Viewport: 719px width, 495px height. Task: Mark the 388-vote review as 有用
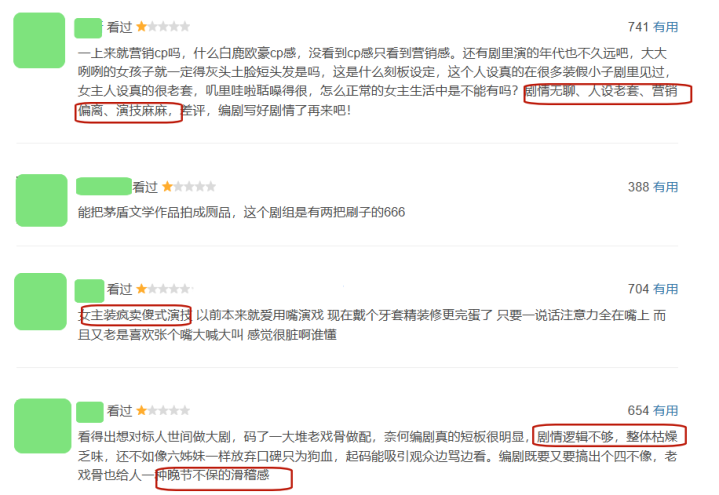click(x=665, y=187)
